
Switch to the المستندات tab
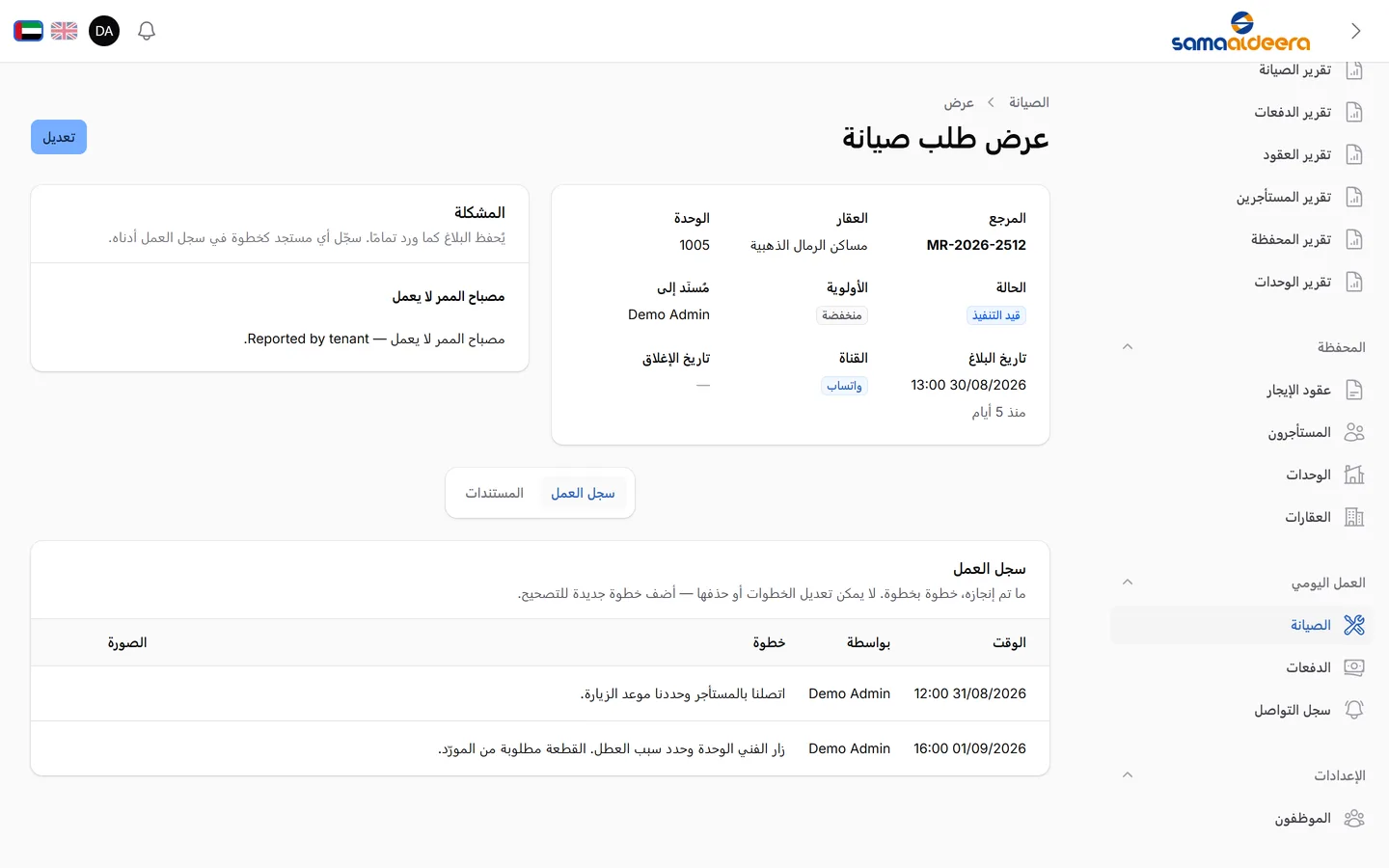pos(495,493)
